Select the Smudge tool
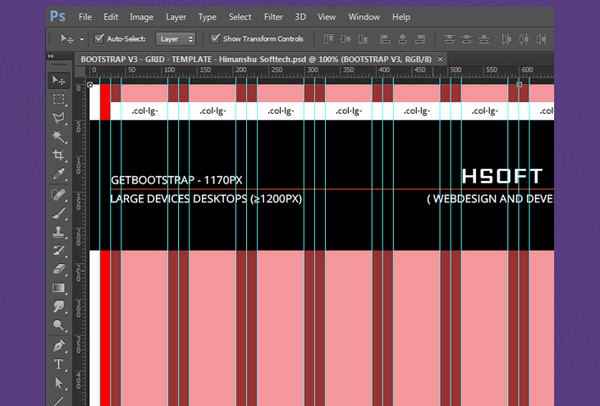 point(59,307)
